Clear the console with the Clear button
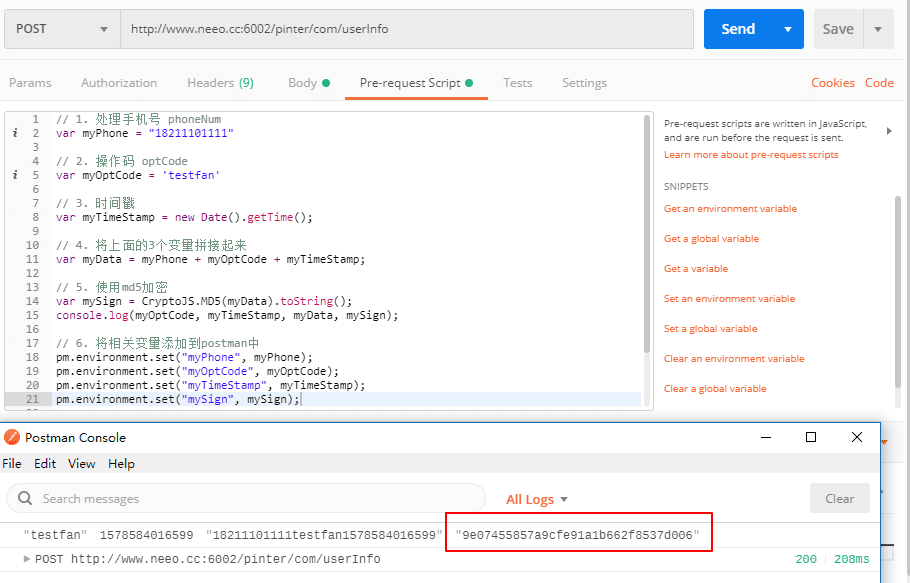The height and width of the screenshot is (583, 910). pyautogui.click(x=840, y=498)
